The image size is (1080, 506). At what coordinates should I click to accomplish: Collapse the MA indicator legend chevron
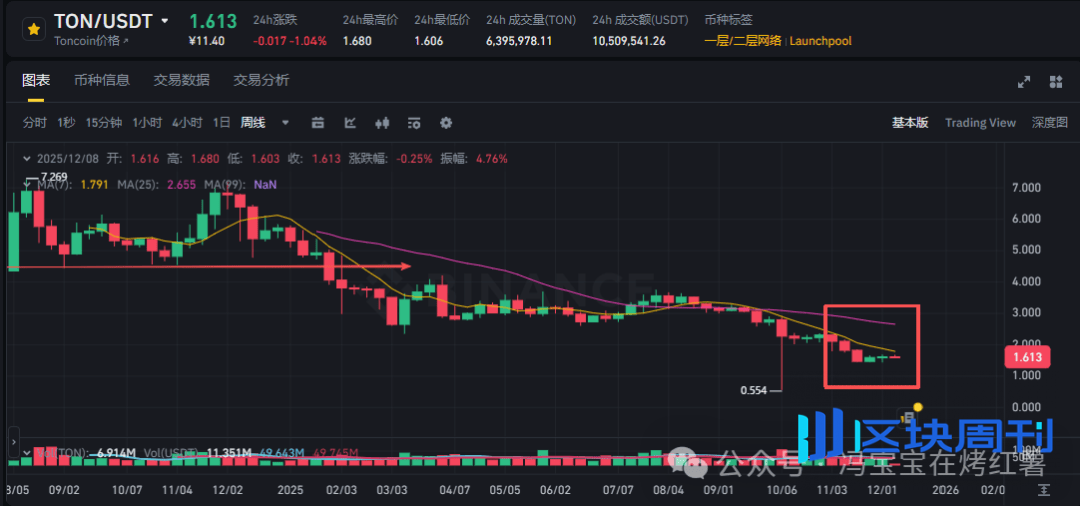click(27, 185)
